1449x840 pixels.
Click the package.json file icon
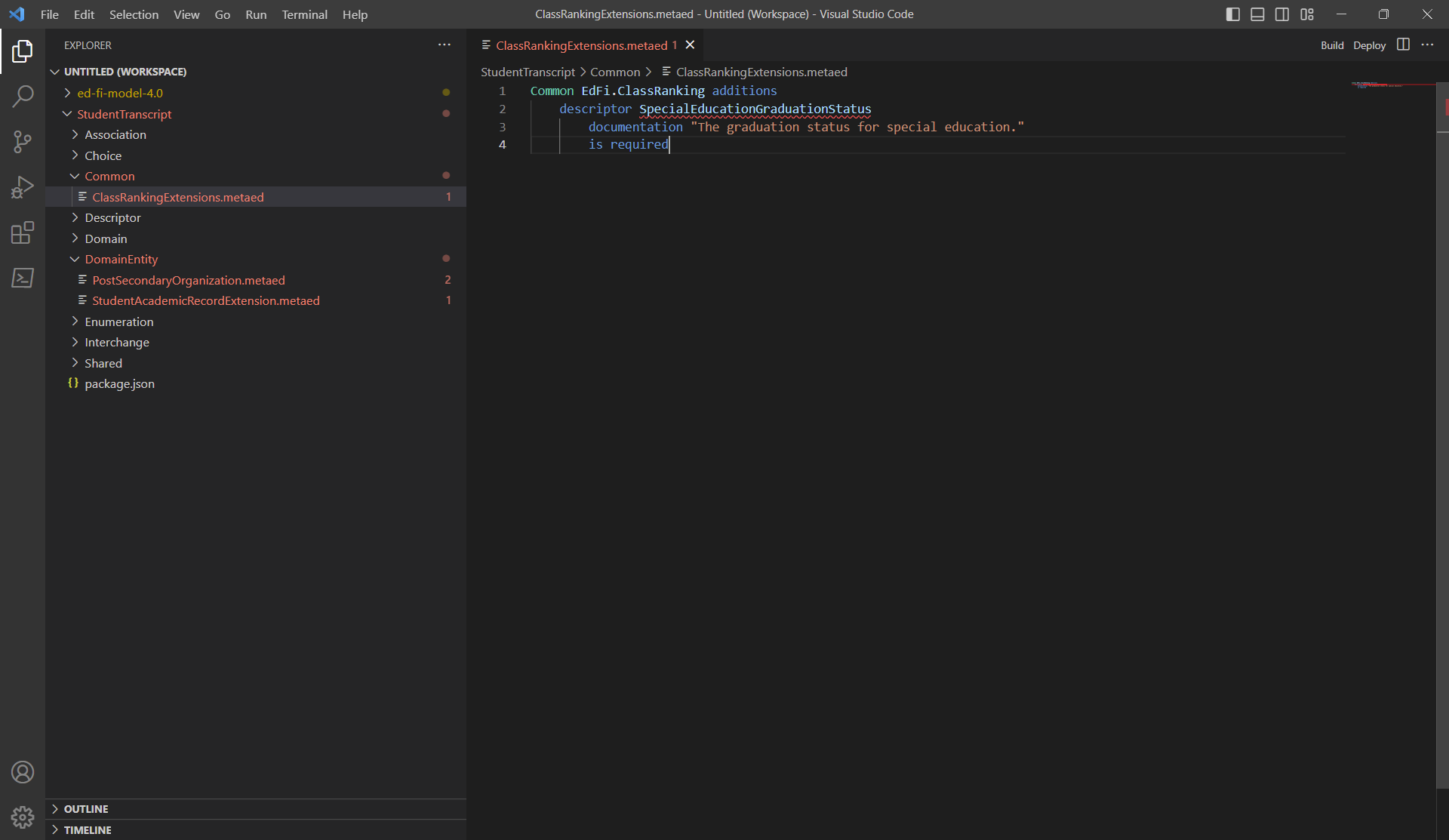(73, 383)
